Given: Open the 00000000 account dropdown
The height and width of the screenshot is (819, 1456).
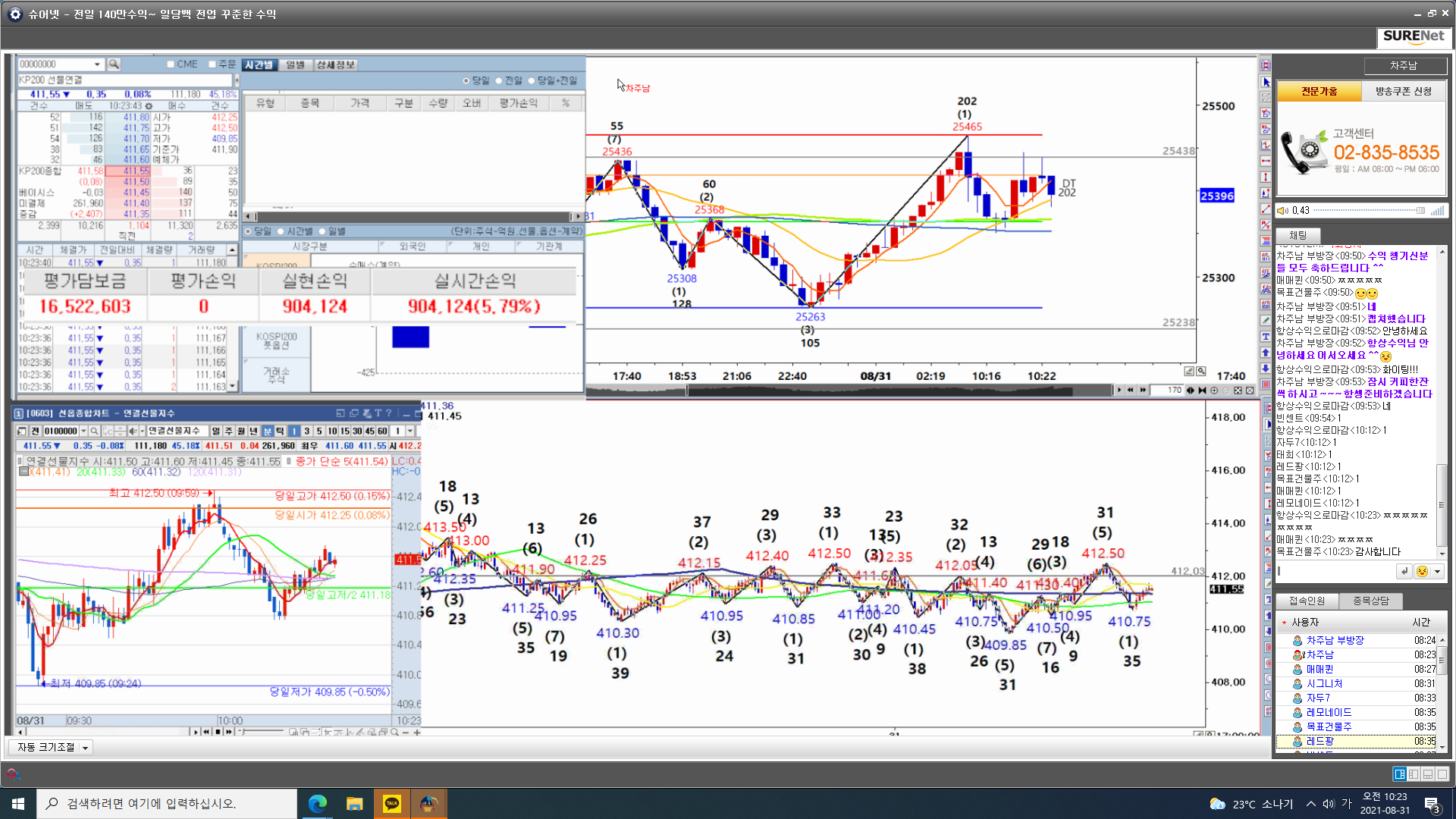Looking at the screenshot, I should 97,64.
